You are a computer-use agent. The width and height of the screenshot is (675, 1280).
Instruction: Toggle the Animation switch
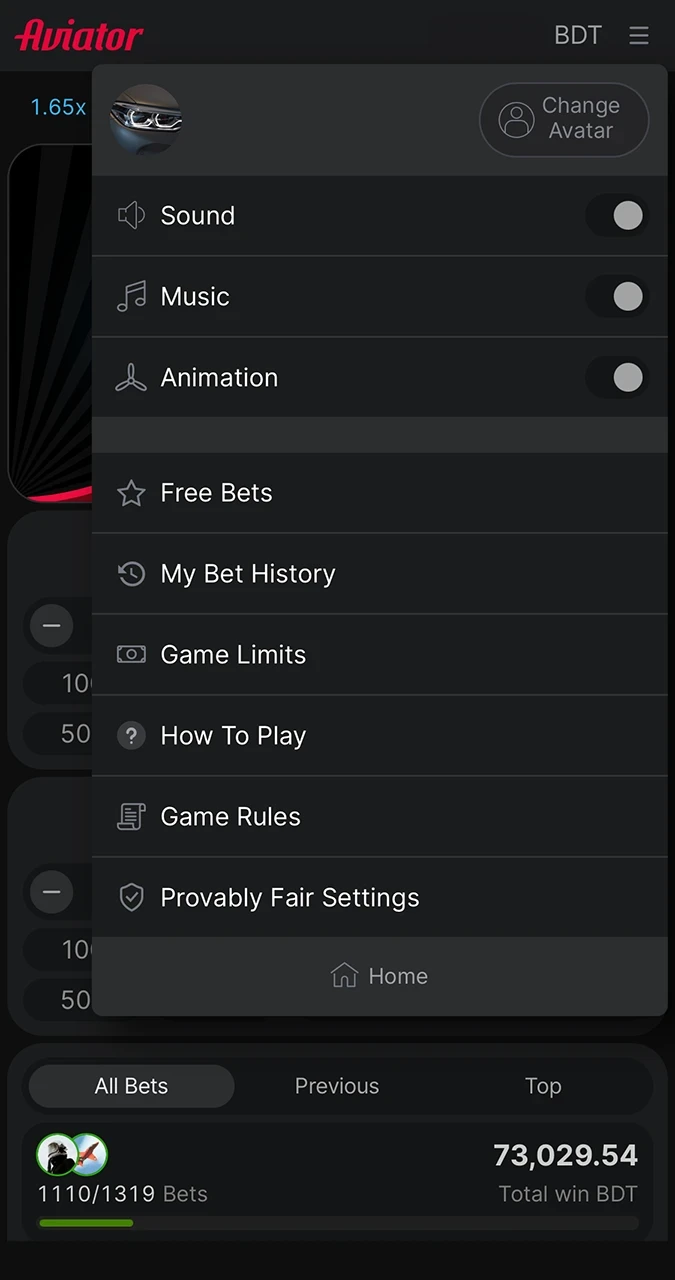coord(617,377)
